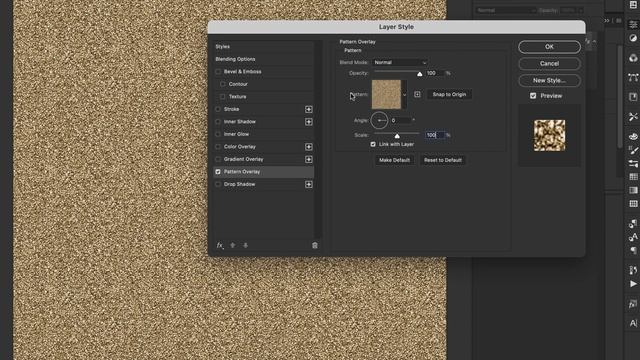Select the Inner Glow row label

coord(236,134)
